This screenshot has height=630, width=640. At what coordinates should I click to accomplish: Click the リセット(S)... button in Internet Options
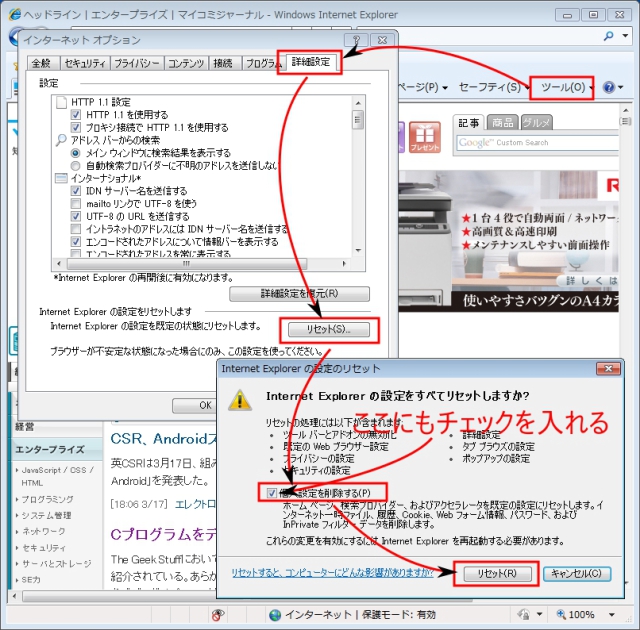click(329, 329)
